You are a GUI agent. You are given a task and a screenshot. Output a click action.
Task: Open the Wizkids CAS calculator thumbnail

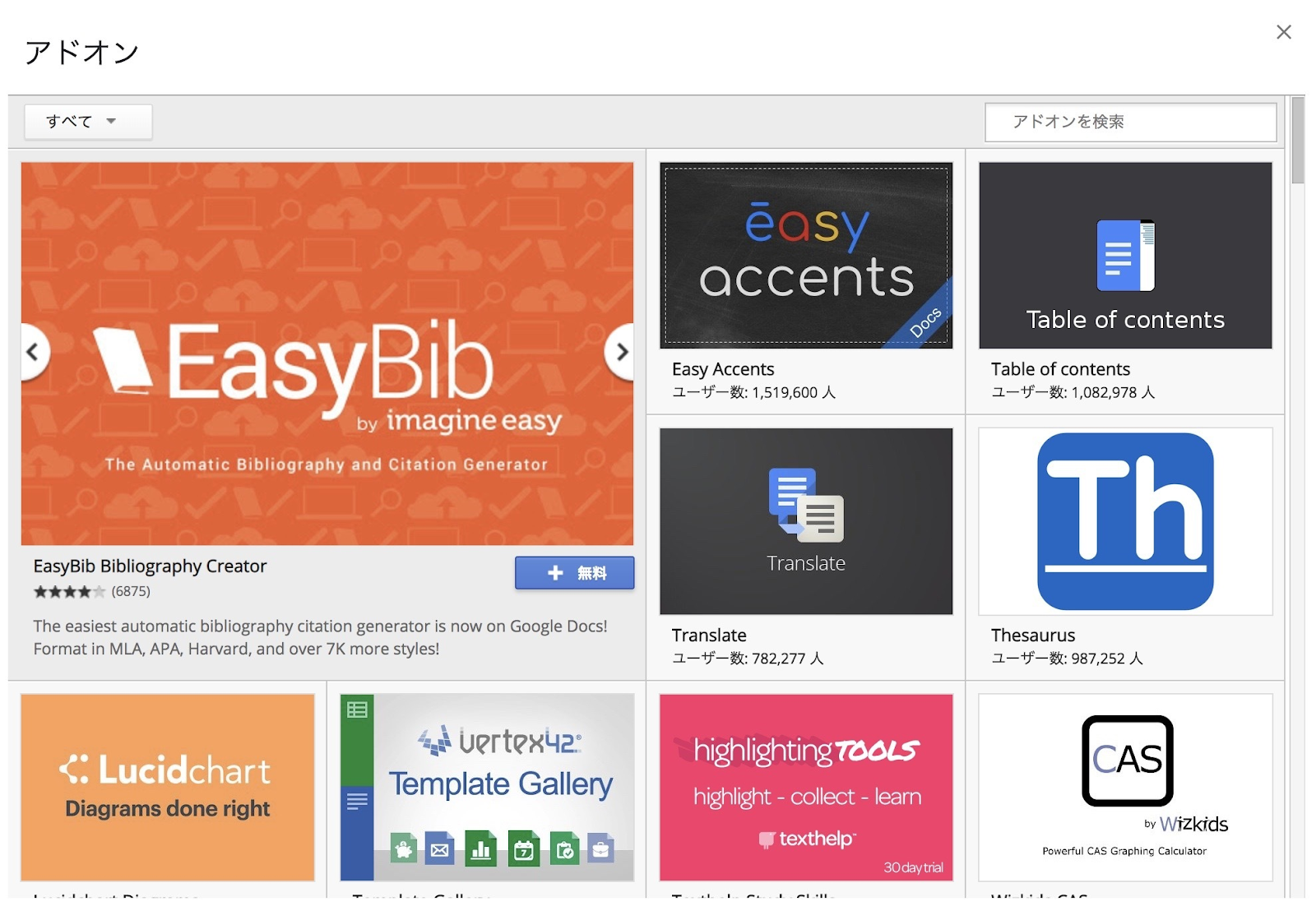(1125, 788)
